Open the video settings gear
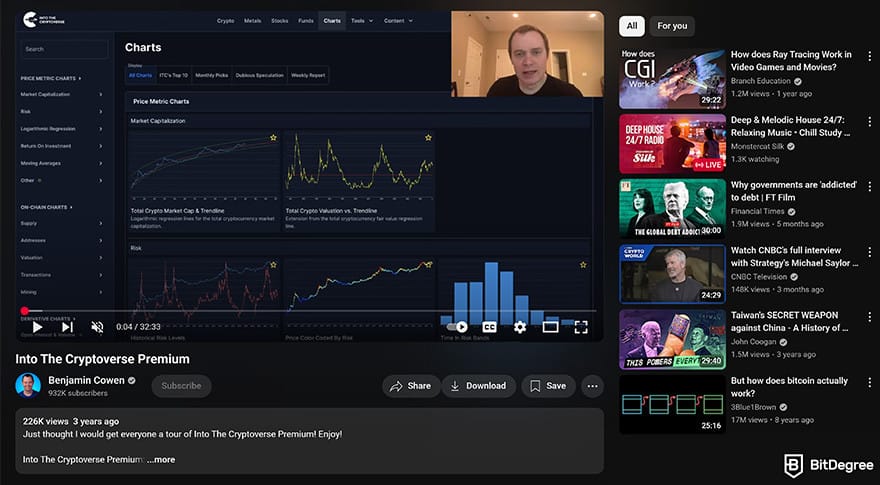The width and height of the screenshot is (880, 485). 520,326
